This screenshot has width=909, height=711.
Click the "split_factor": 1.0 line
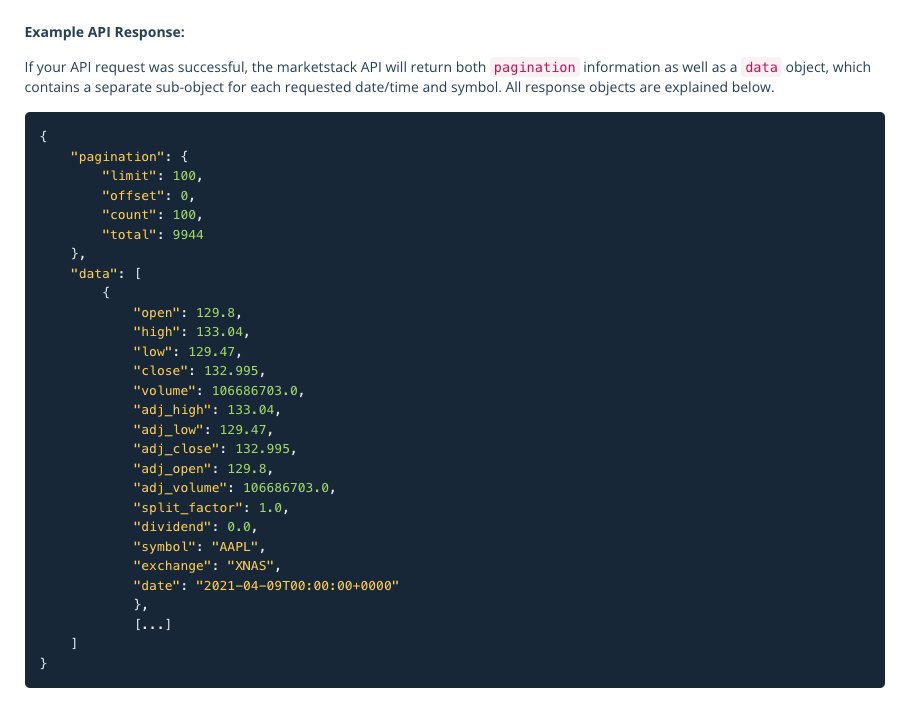tap(210, 507)
